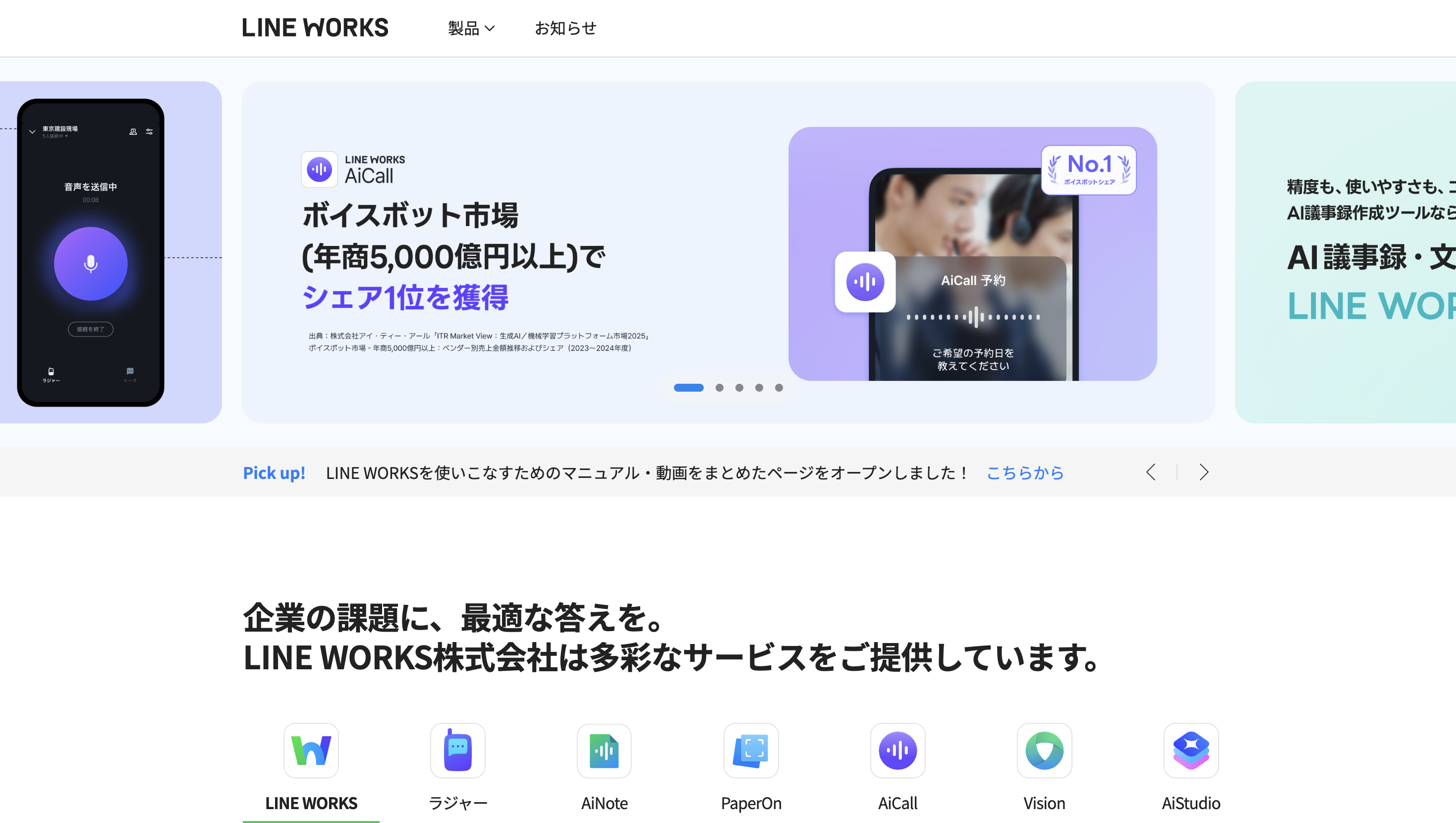
Task: Click the PaperOn service icon
Action: pos(751,751)
